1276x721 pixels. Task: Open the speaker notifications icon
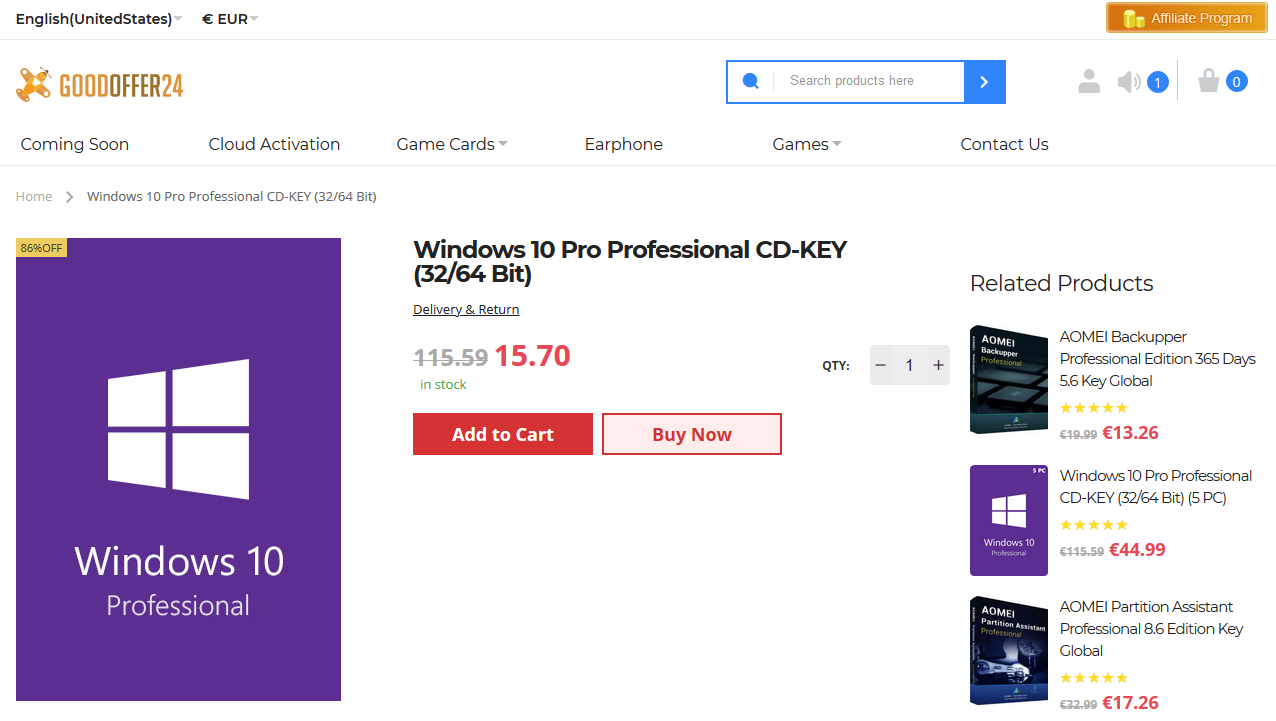[1129, 82]
